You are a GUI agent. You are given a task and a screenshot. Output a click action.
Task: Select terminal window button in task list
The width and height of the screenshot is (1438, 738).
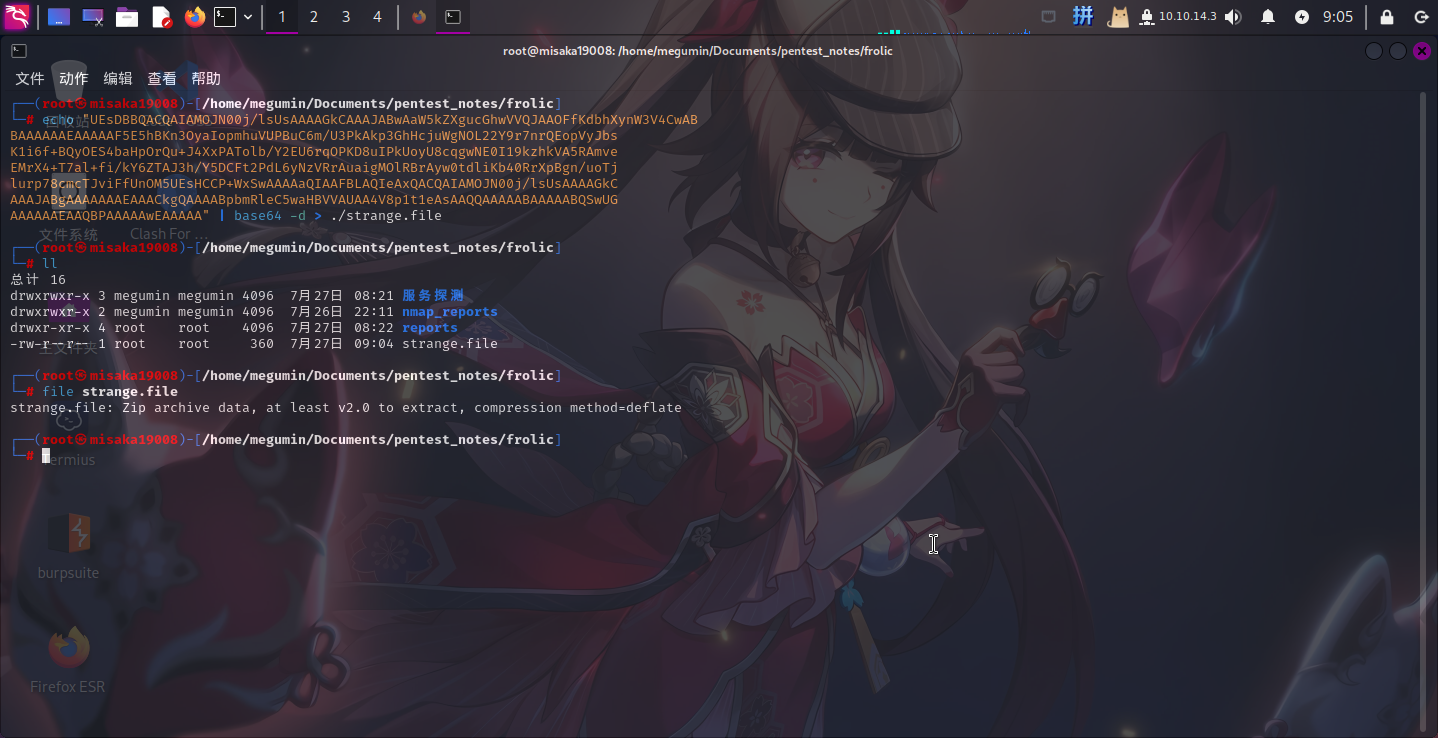pos(453,17)
